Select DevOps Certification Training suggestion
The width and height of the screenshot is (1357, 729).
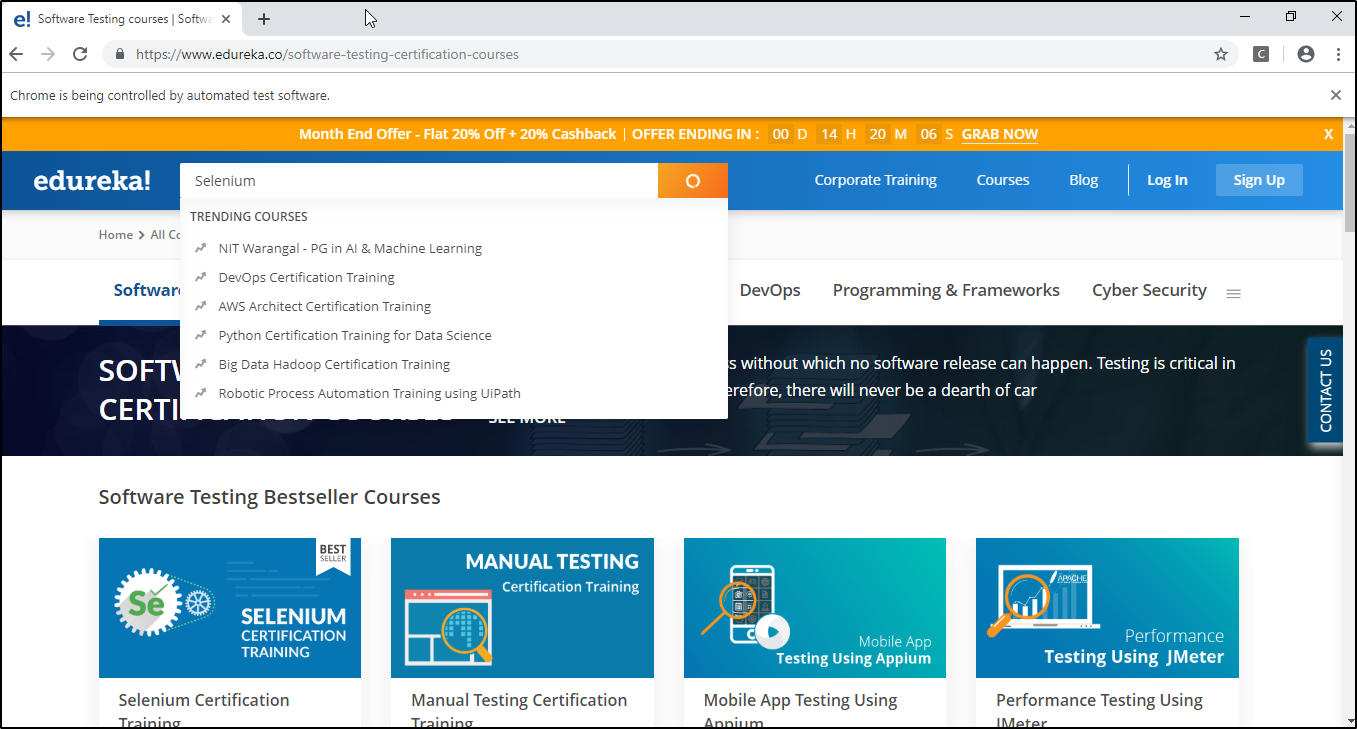point(306,277)
